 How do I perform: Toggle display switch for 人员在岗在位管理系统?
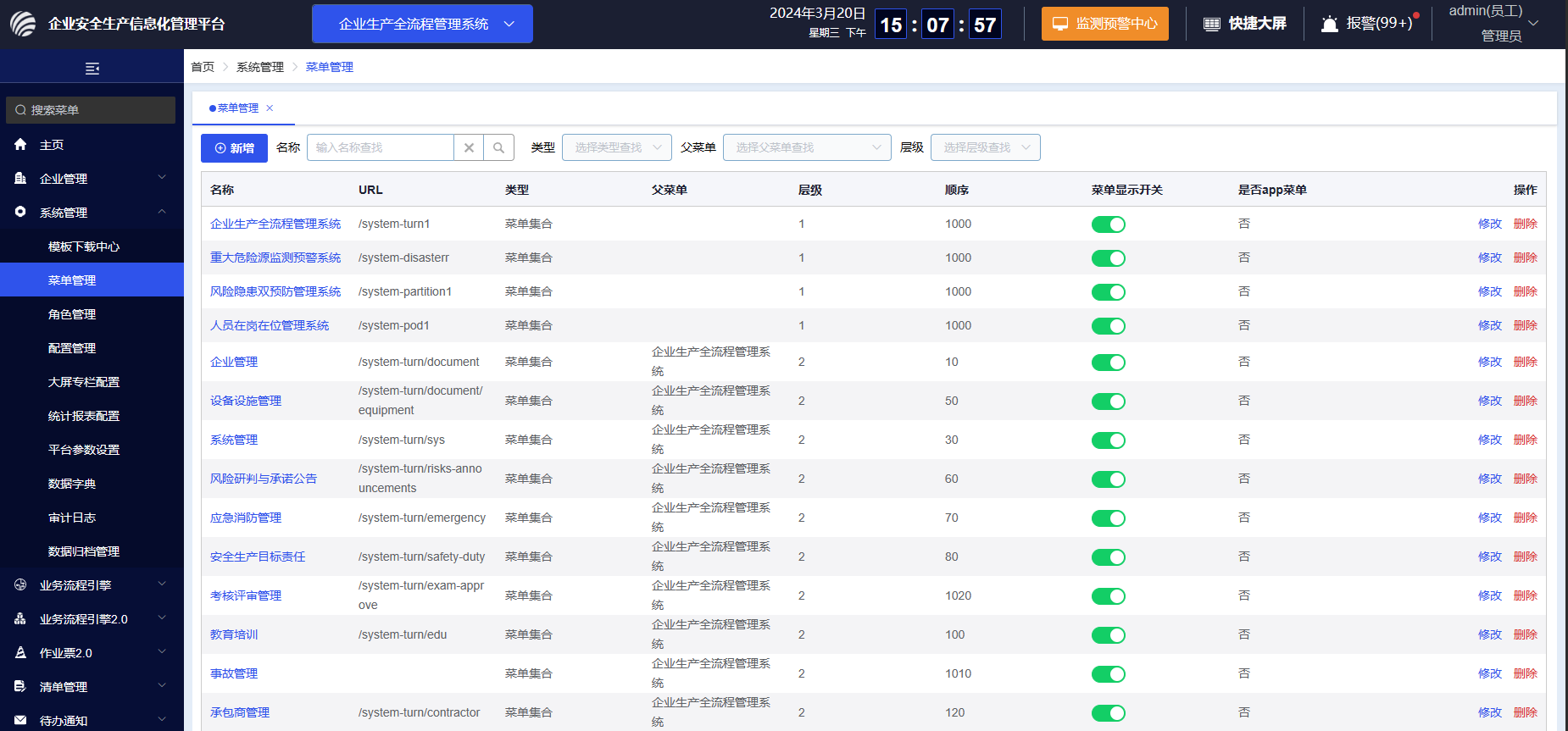(x=1109, y=326)
